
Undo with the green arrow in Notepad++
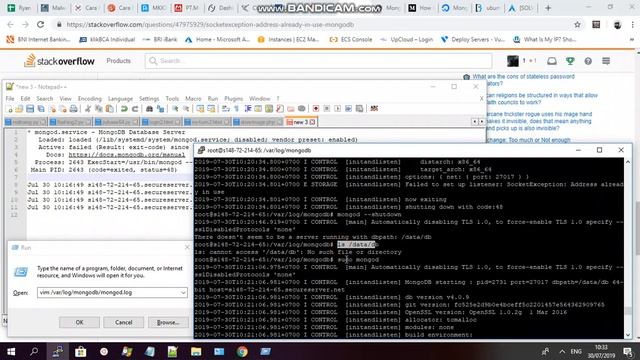click(x=124, y=109)
